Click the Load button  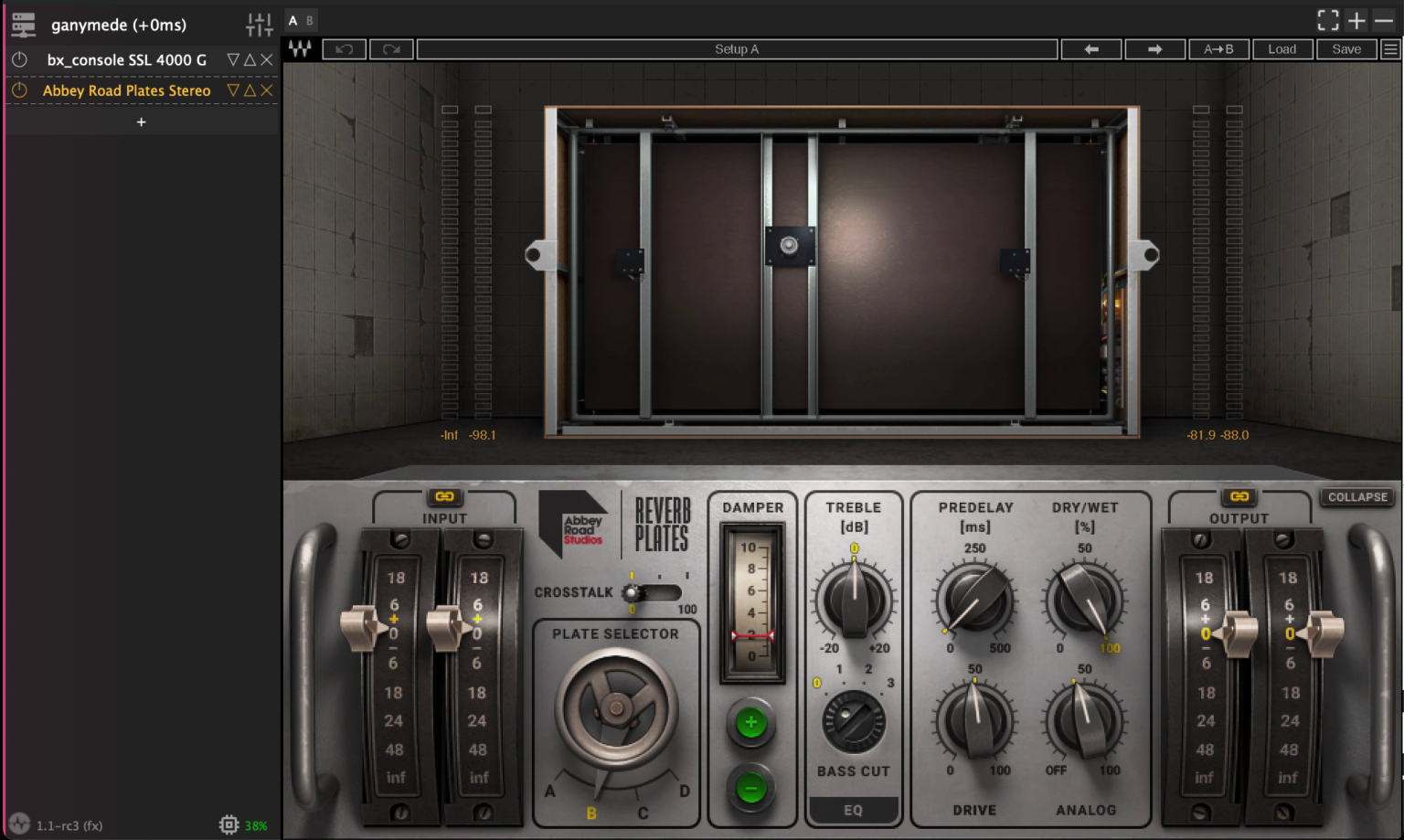pos(1283,48)
